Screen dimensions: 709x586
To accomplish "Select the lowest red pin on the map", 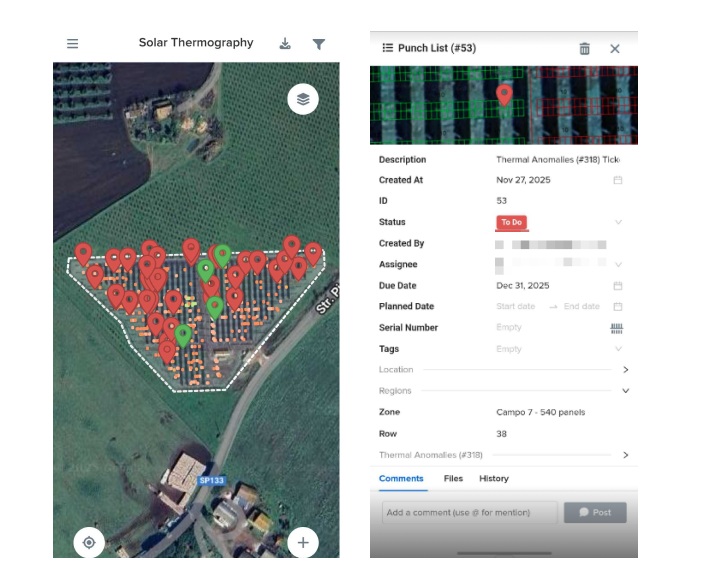I will (167, 351).
